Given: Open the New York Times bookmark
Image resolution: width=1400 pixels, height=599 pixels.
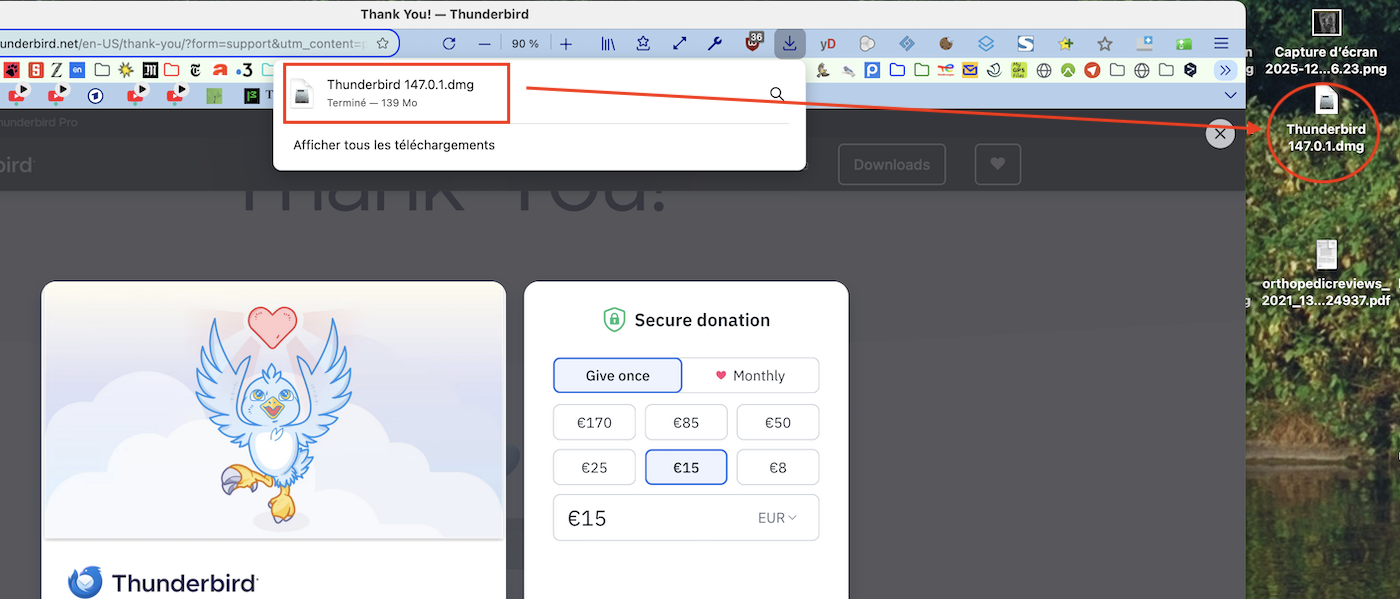Looking at the screenshot, I should point(195,70).
